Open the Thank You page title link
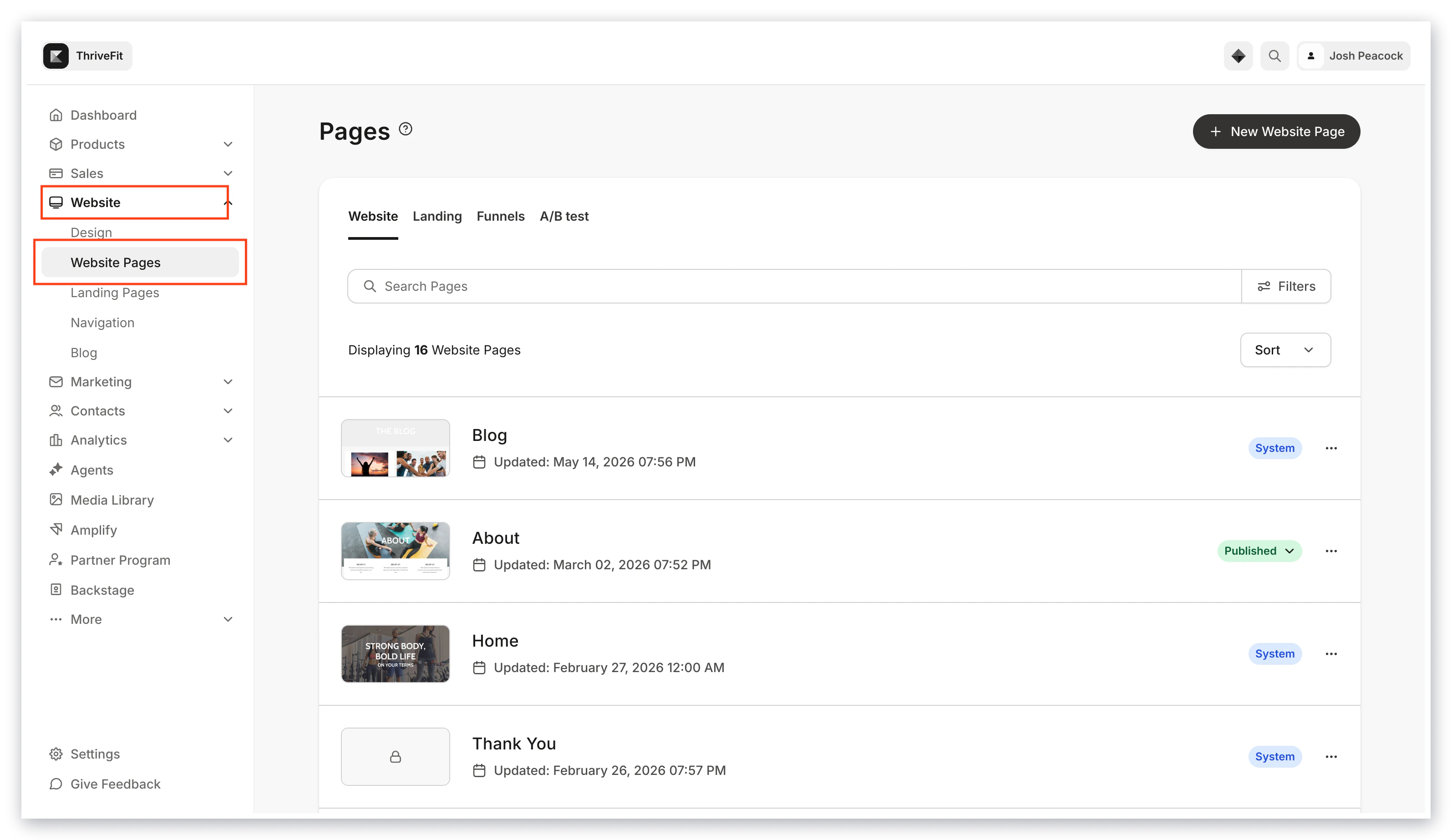 coord(514,744)
